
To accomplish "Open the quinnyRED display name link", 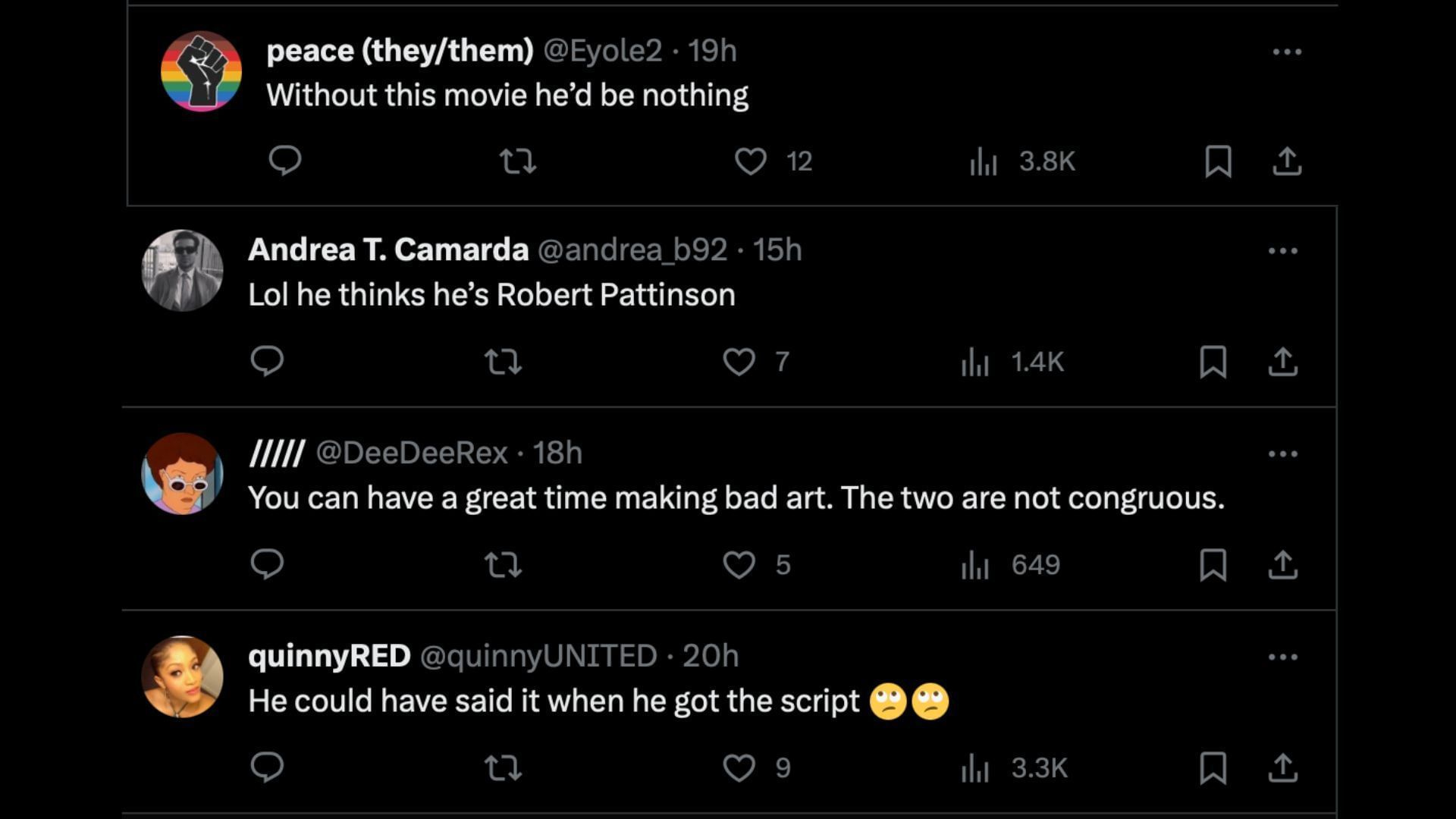I will [x=329, y=656].
